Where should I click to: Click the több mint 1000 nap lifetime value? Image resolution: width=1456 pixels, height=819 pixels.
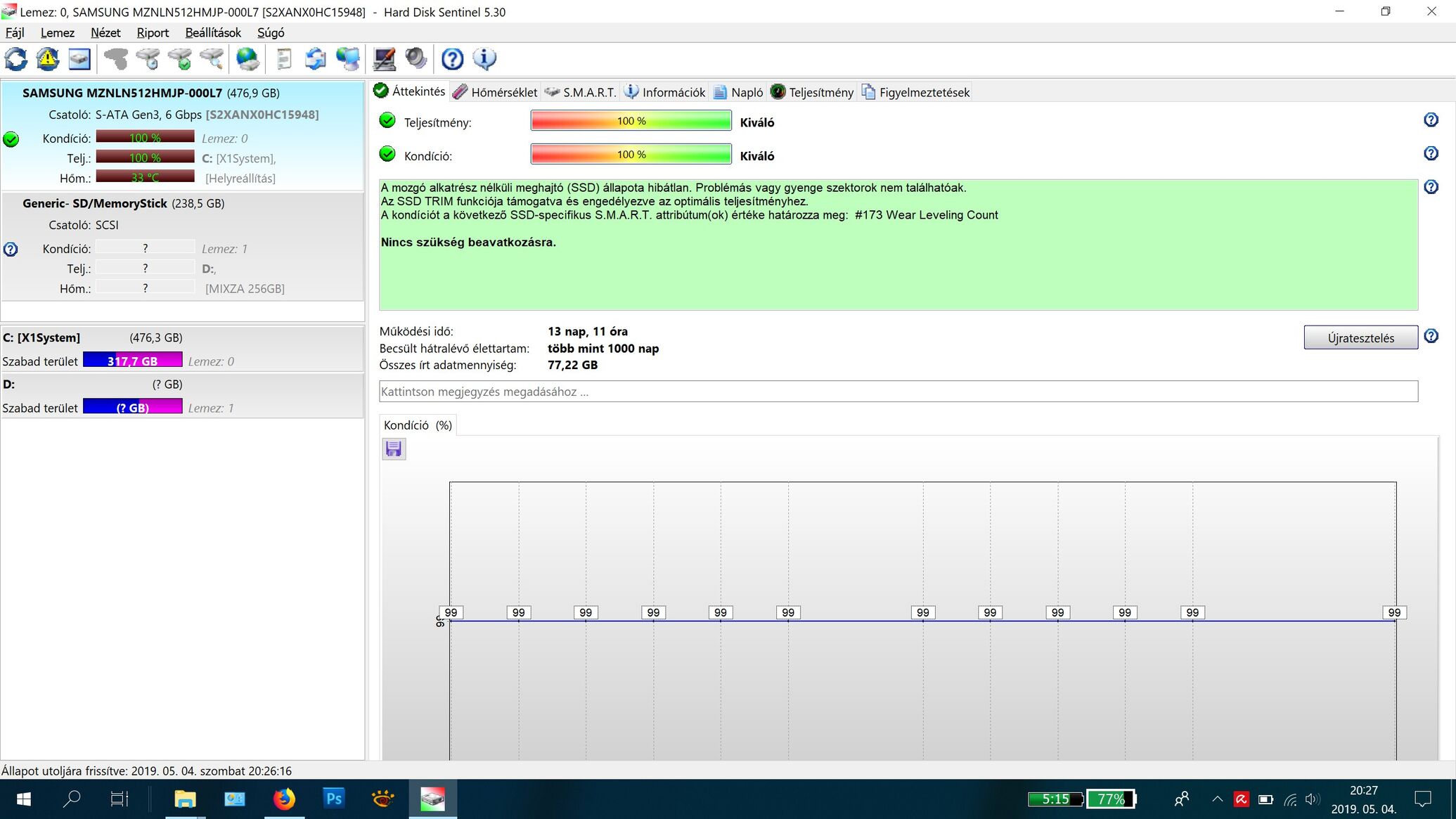(603, 348)
